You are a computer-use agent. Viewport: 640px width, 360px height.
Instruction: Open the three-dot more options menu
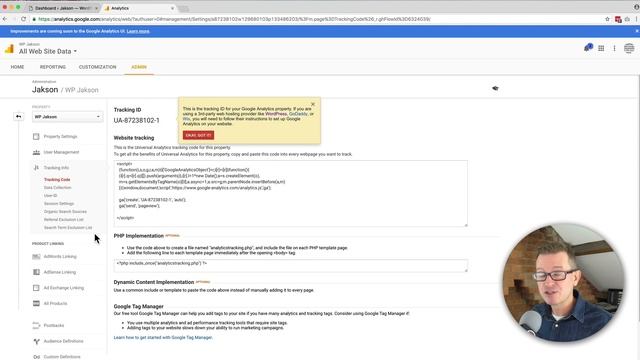coord(614,48)
